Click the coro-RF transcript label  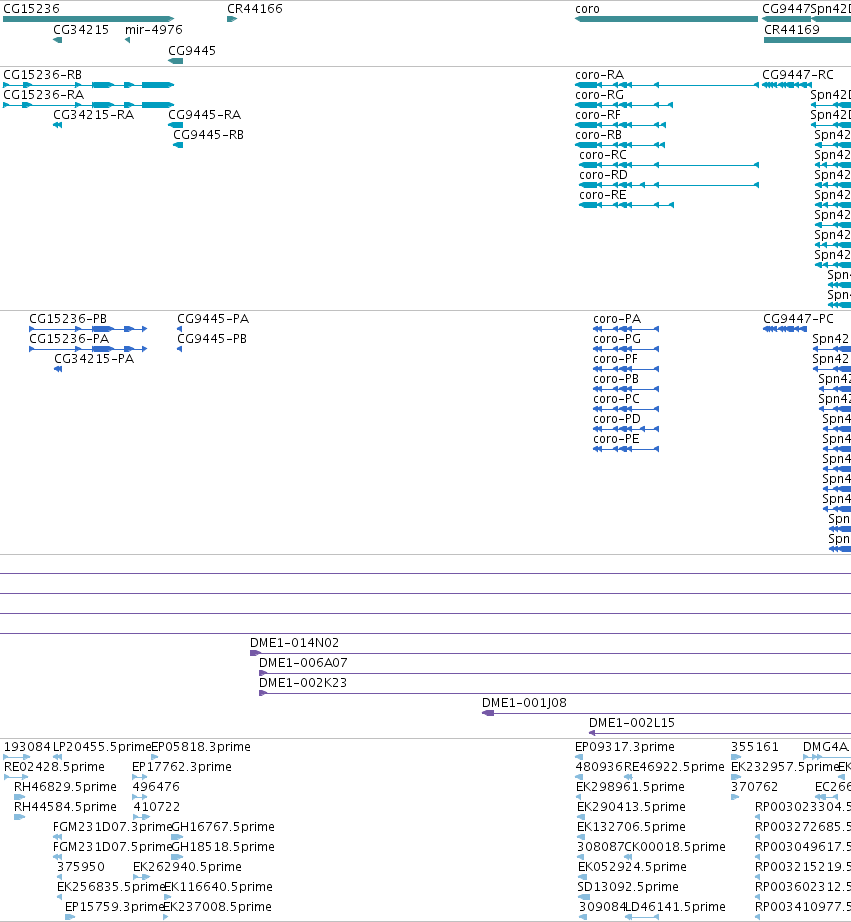pos(598,115)
